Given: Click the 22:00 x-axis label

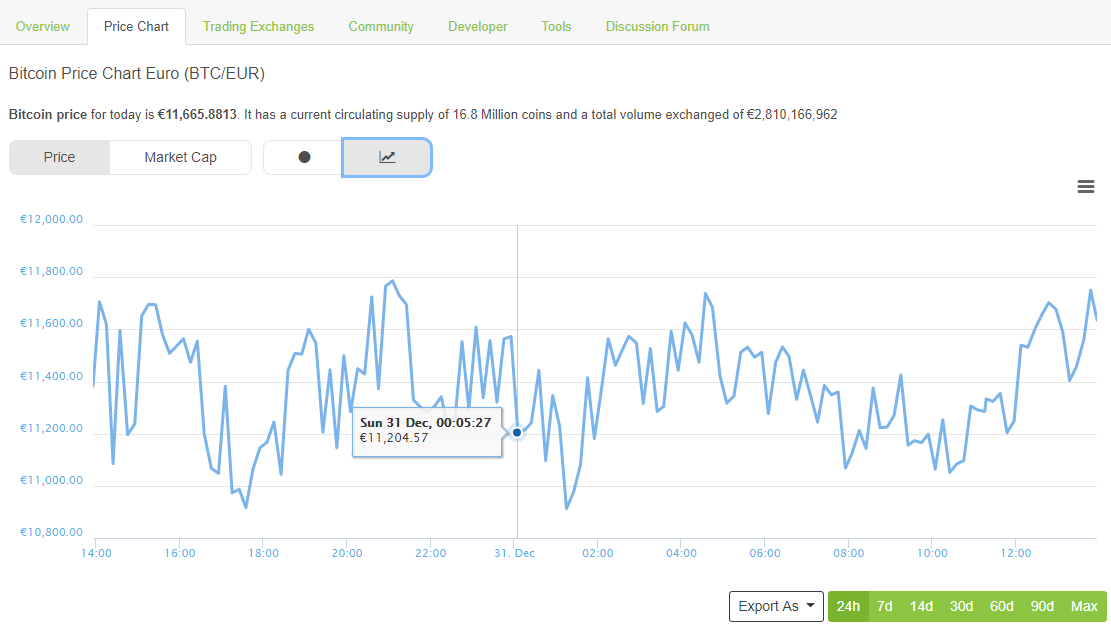Looking at the screenshot, I should (x=431, y=553).
